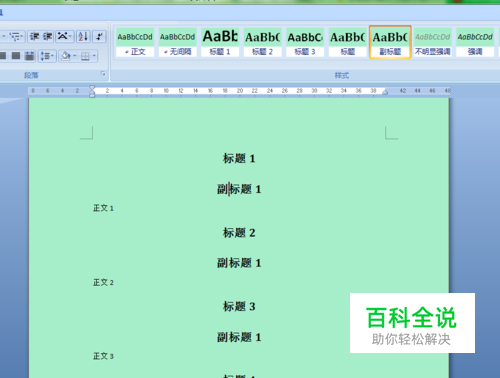
Task: Apply the 标题 1 style from gallery
Action: [x=220, y=42]
